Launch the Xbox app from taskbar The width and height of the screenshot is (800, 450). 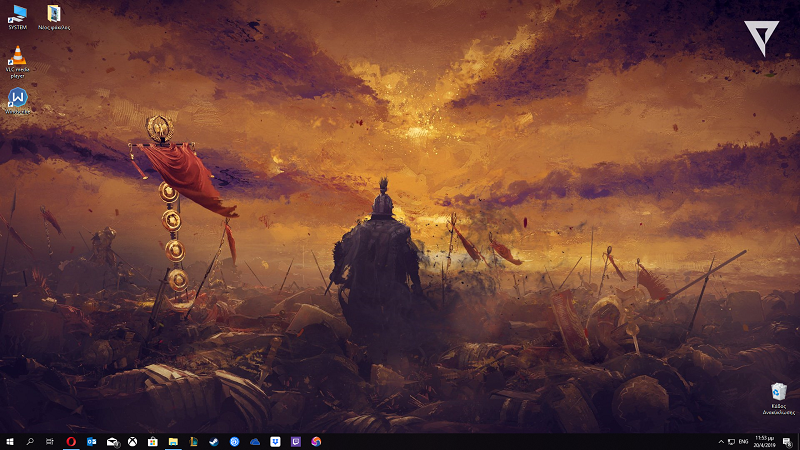132,442
